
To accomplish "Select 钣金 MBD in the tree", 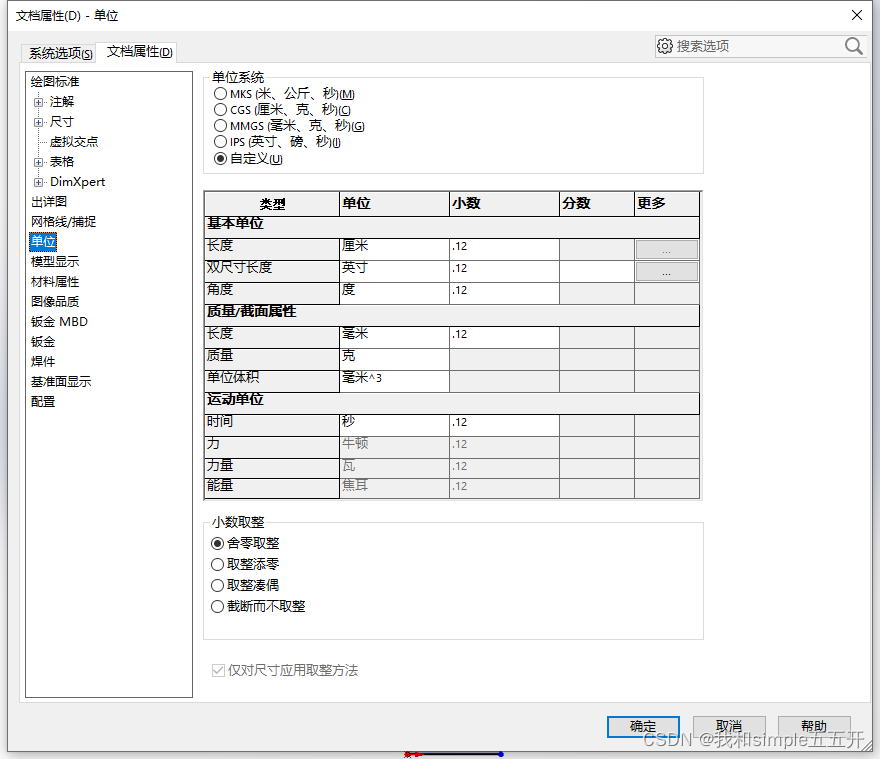I will [59, 322].
